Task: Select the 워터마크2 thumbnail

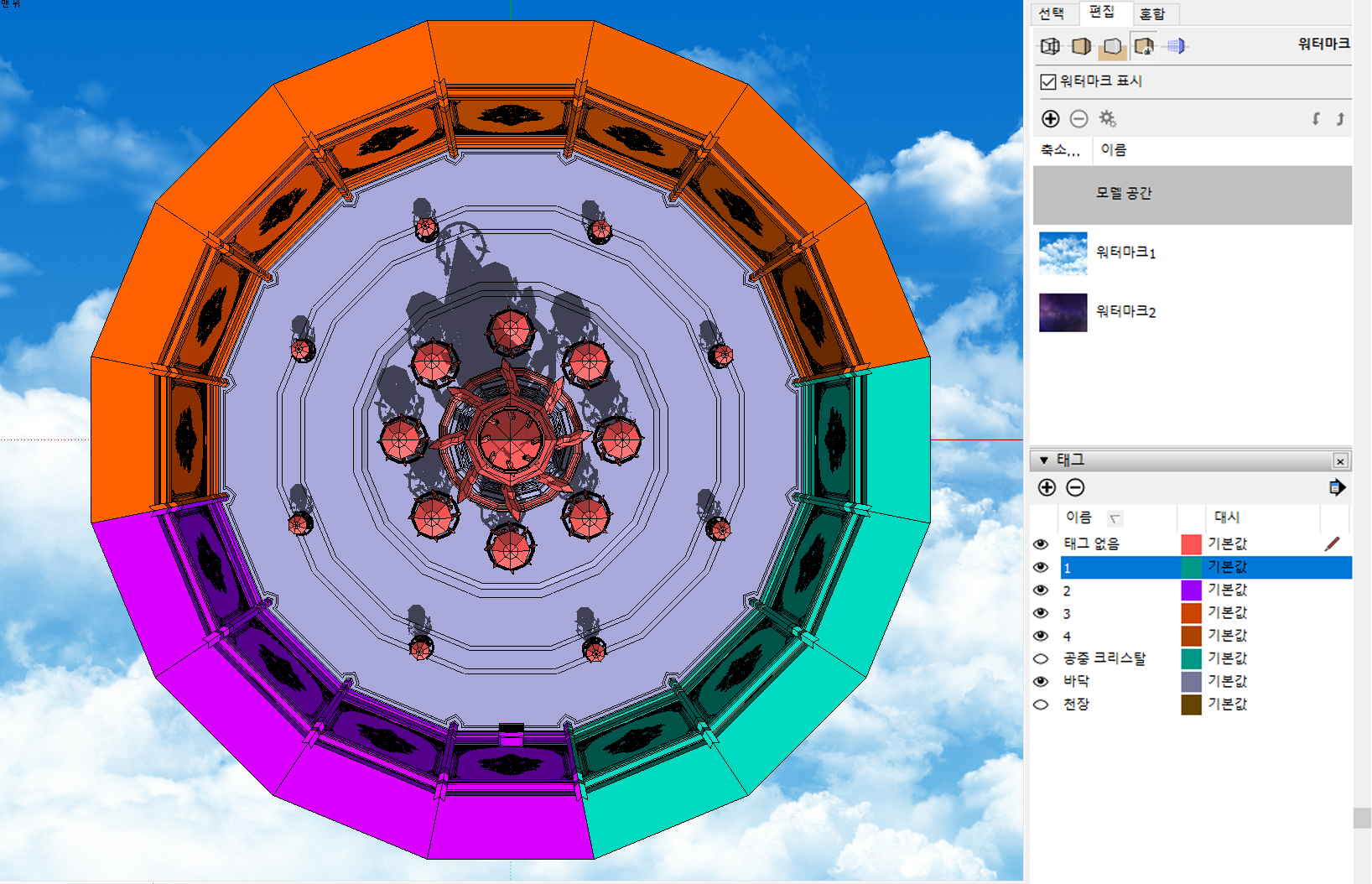Action: coord(1063,312)
